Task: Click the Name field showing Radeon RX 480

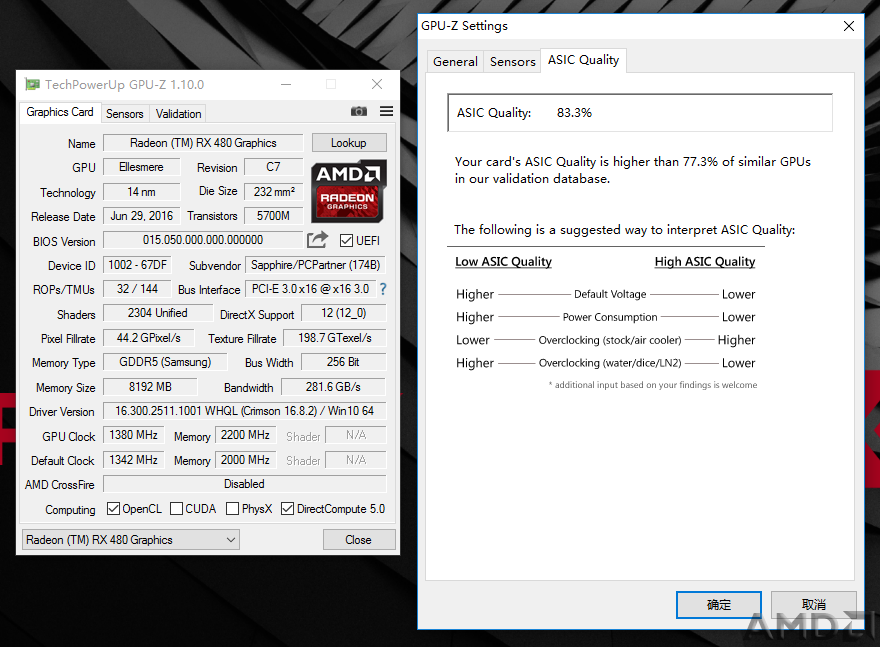Action: point(203,143)
